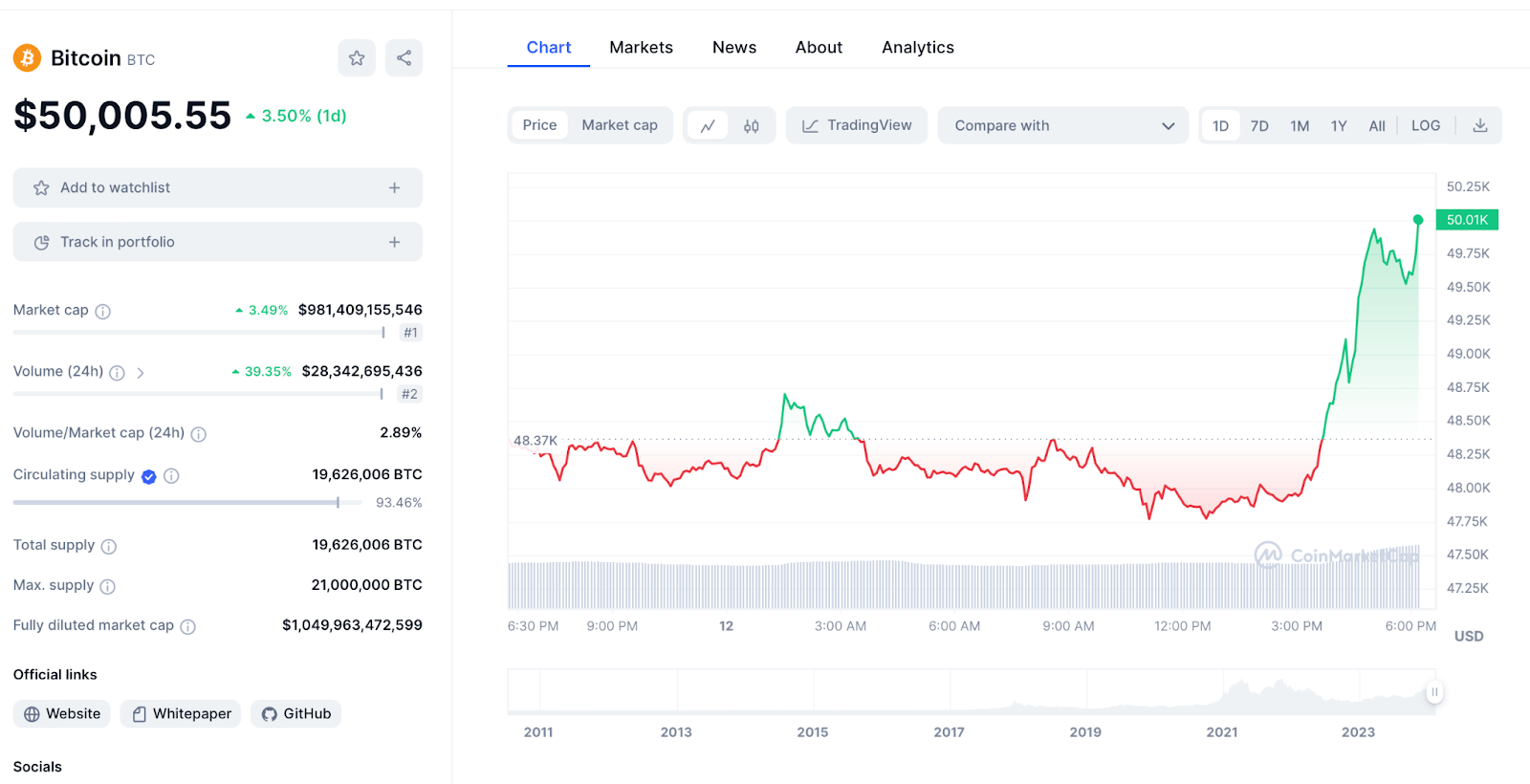Open Bitcoin GitHub link

pyautogui.click(x=296, y=714)
